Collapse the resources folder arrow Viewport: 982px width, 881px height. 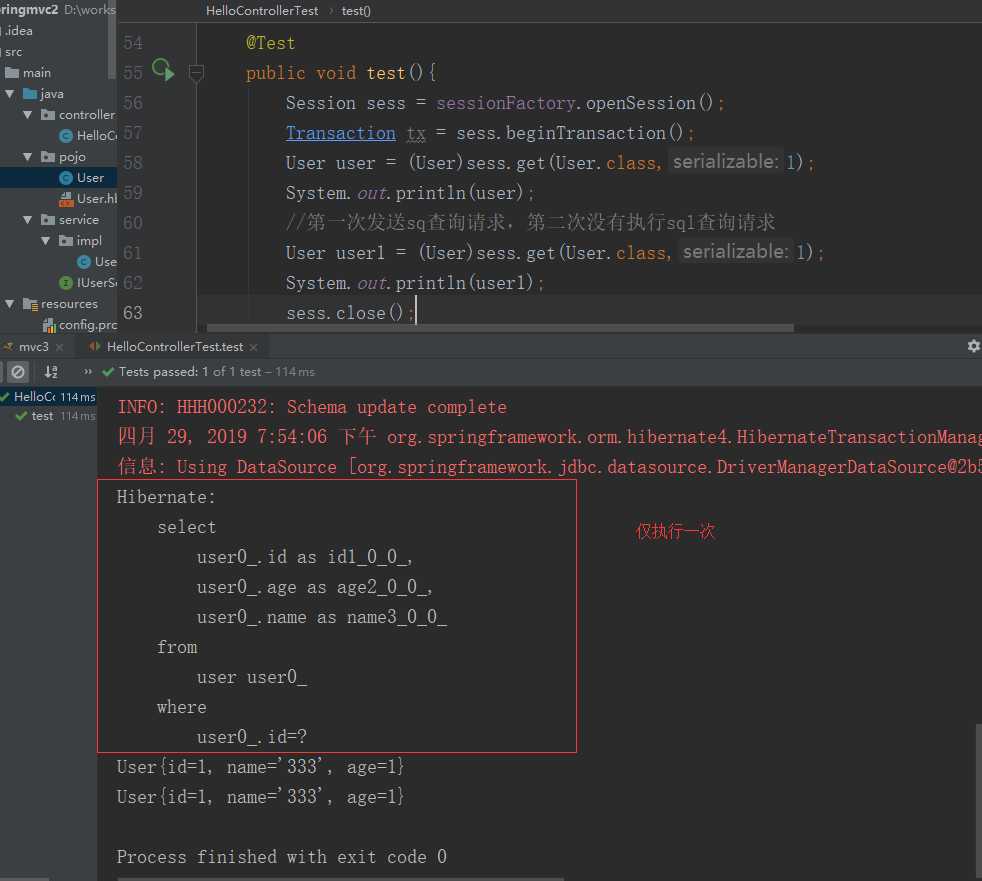click(x=10, y=304)
